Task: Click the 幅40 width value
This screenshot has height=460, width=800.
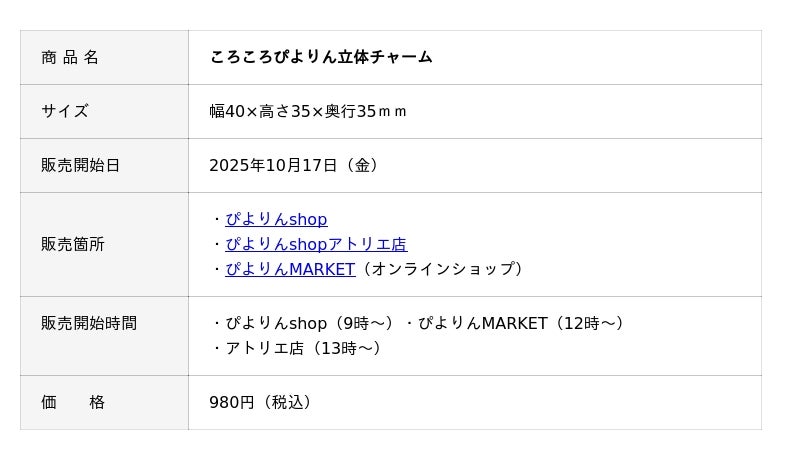Action: pyautogui.click(x=227, y=111)
